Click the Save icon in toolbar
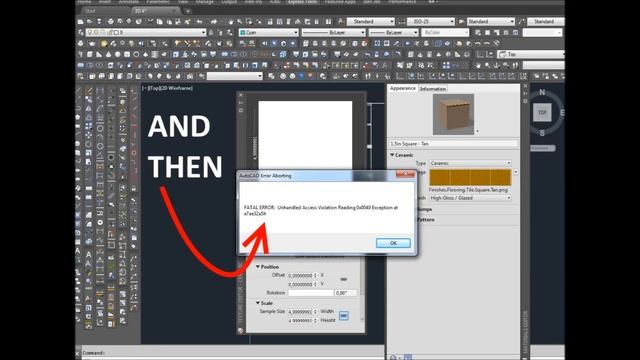640x360 pixels. click(x=99, y=22)
